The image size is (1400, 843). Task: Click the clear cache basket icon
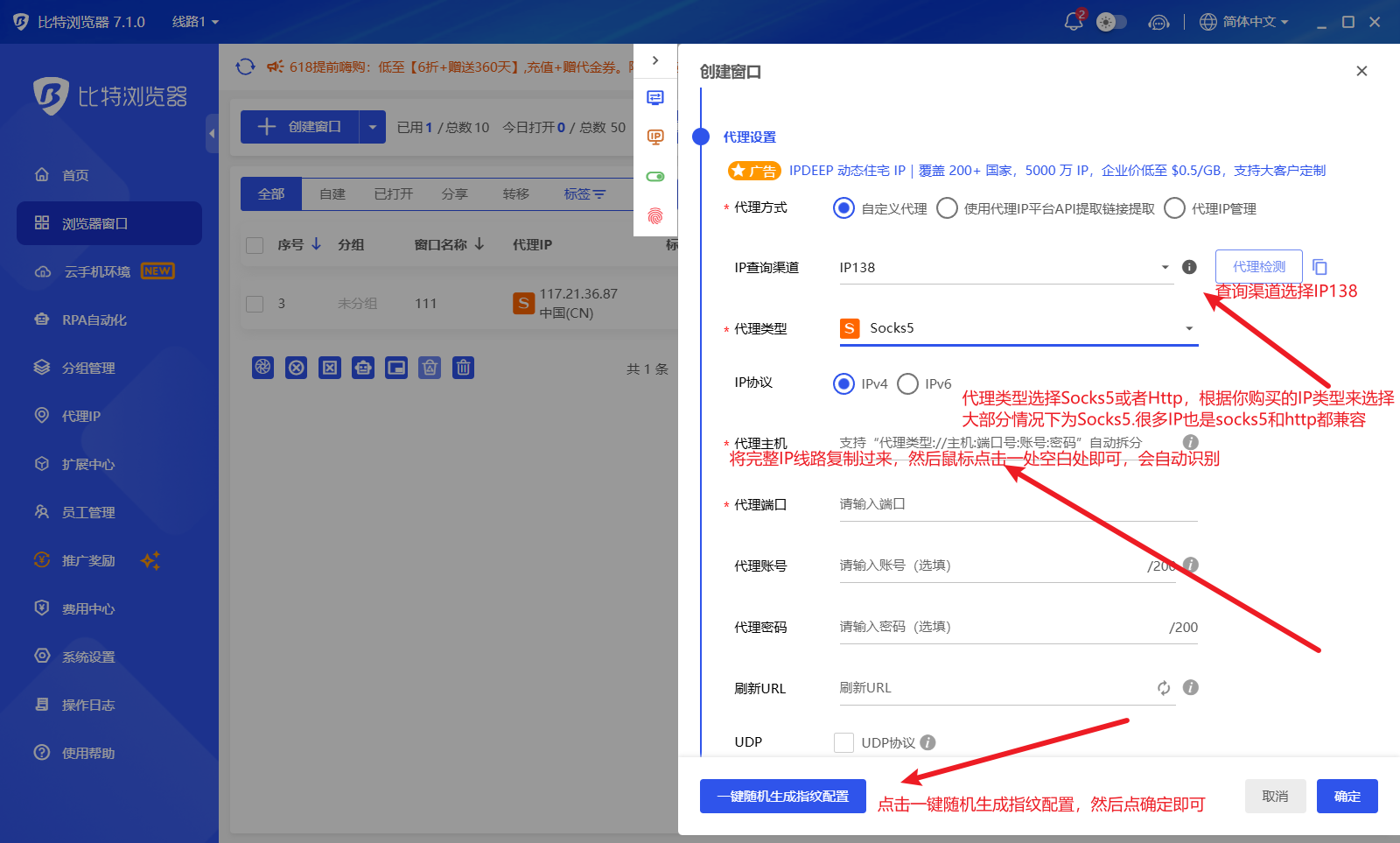(x=430, y=368)
